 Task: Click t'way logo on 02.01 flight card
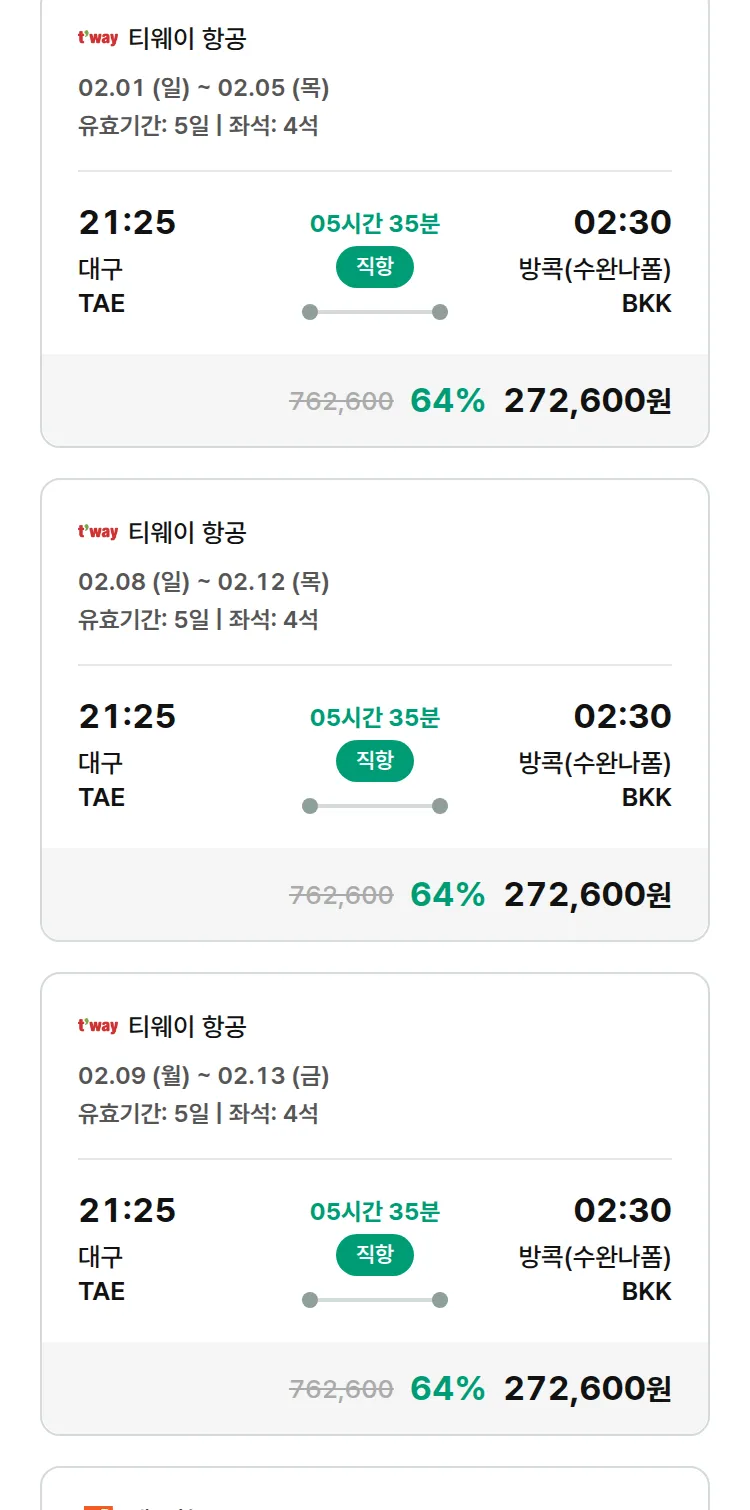click(x=98, y=39)
